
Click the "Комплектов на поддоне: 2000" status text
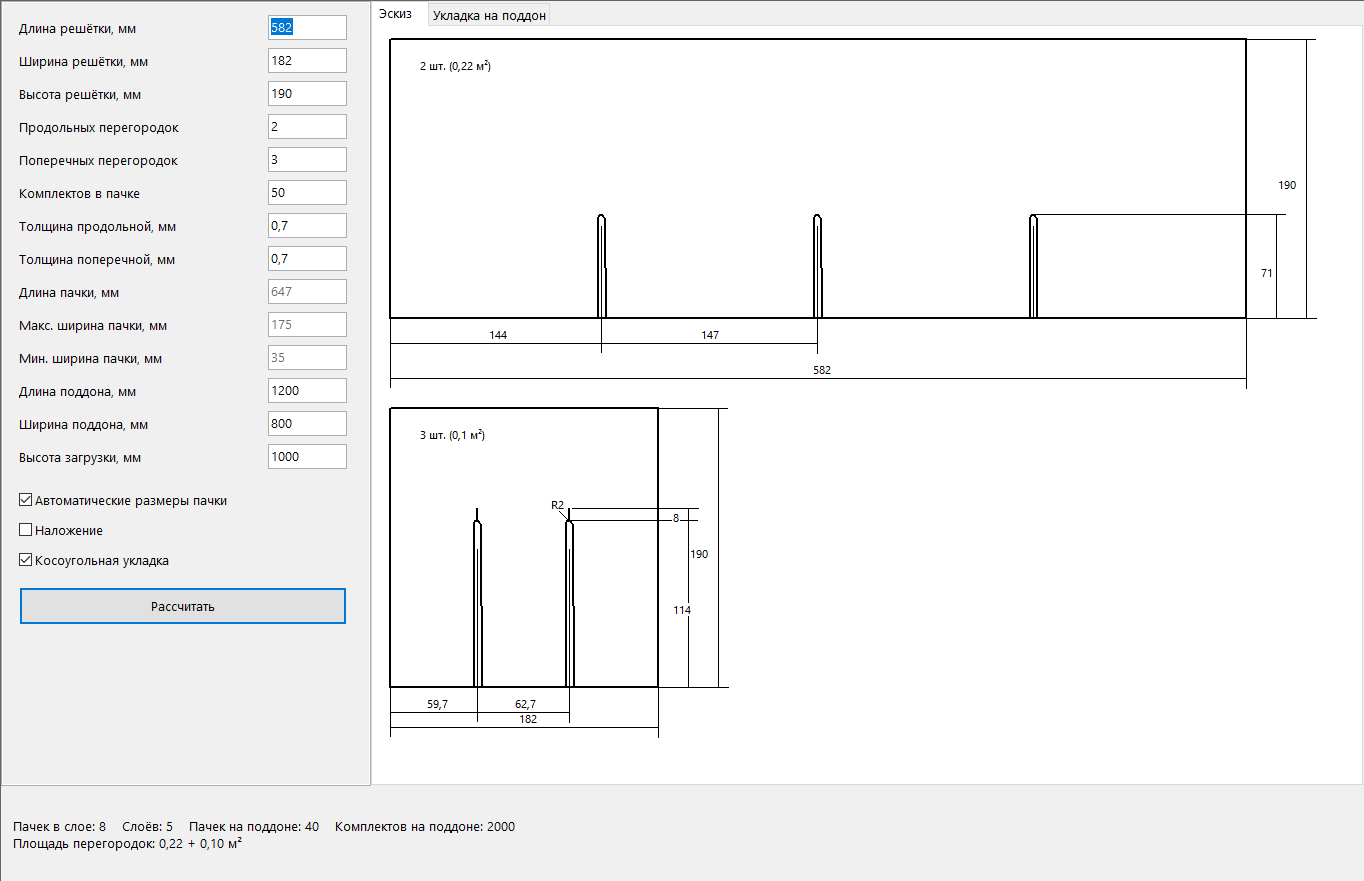(x=425, y=827)
